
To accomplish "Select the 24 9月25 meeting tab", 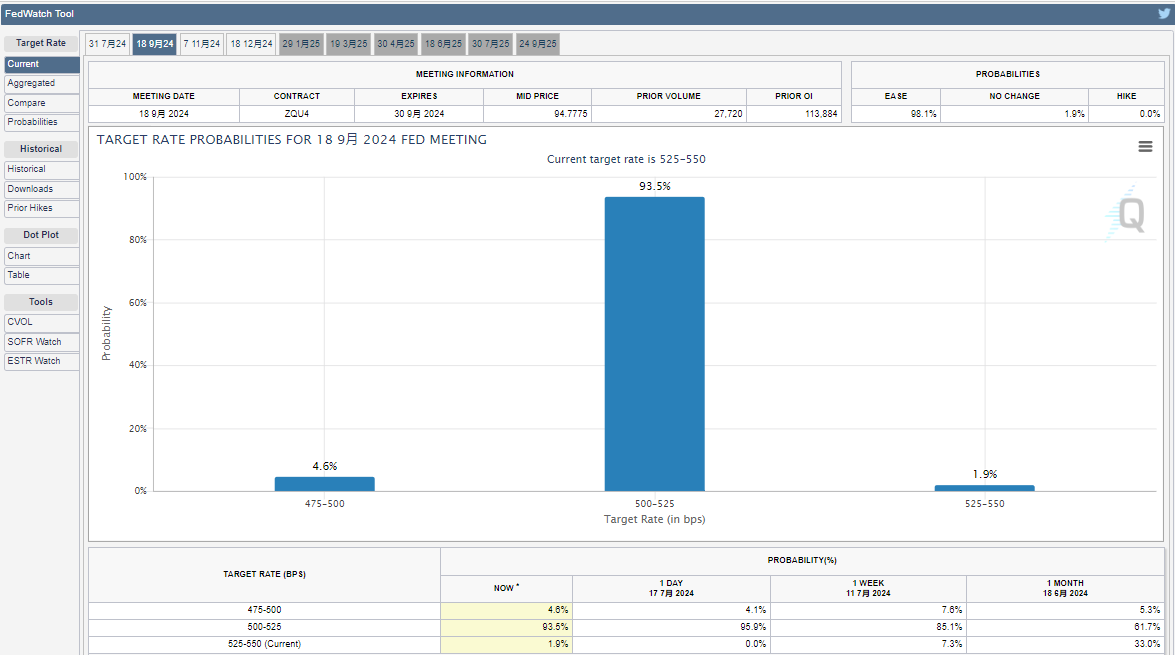I will [x=538, y=43].
